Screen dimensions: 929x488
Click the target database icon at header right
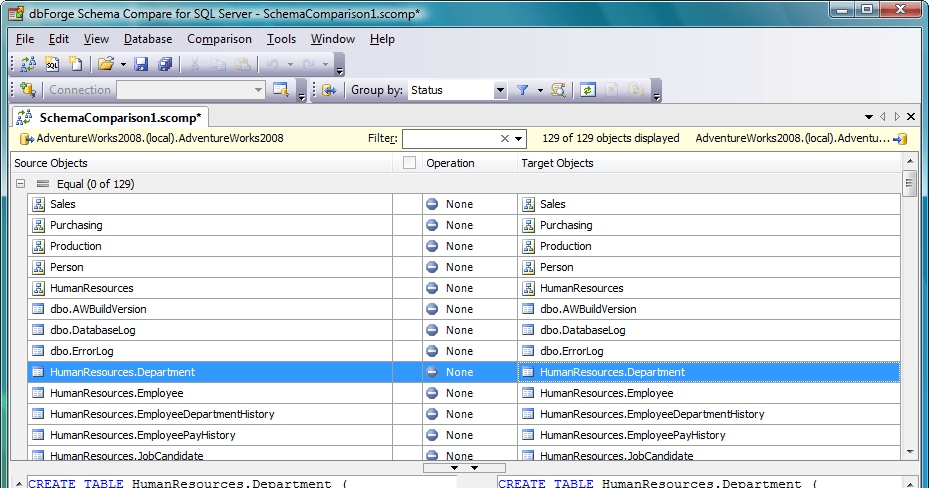(x=900, y=139)
